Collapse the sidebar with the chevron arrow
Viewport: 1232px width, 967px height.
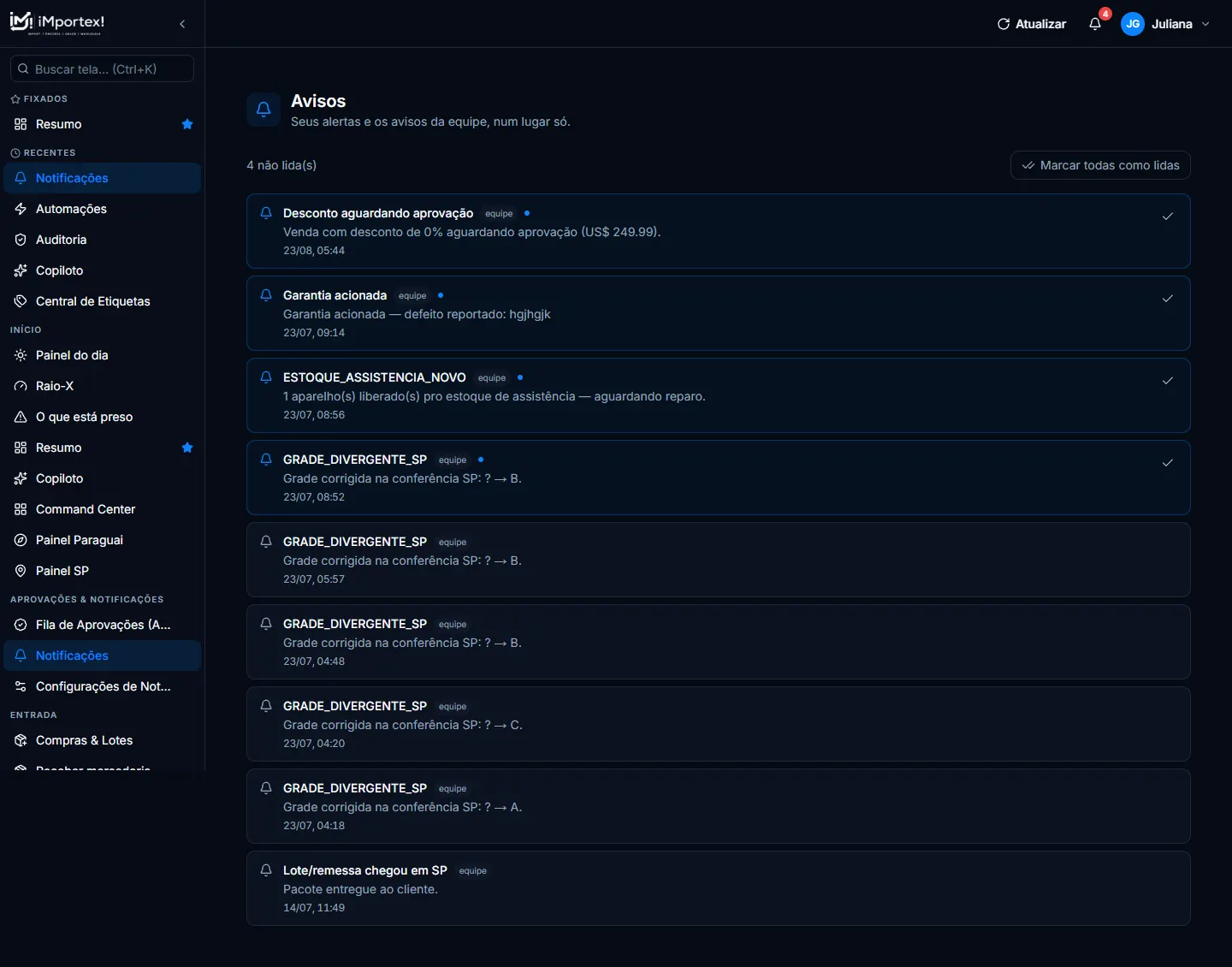point(182,24)
